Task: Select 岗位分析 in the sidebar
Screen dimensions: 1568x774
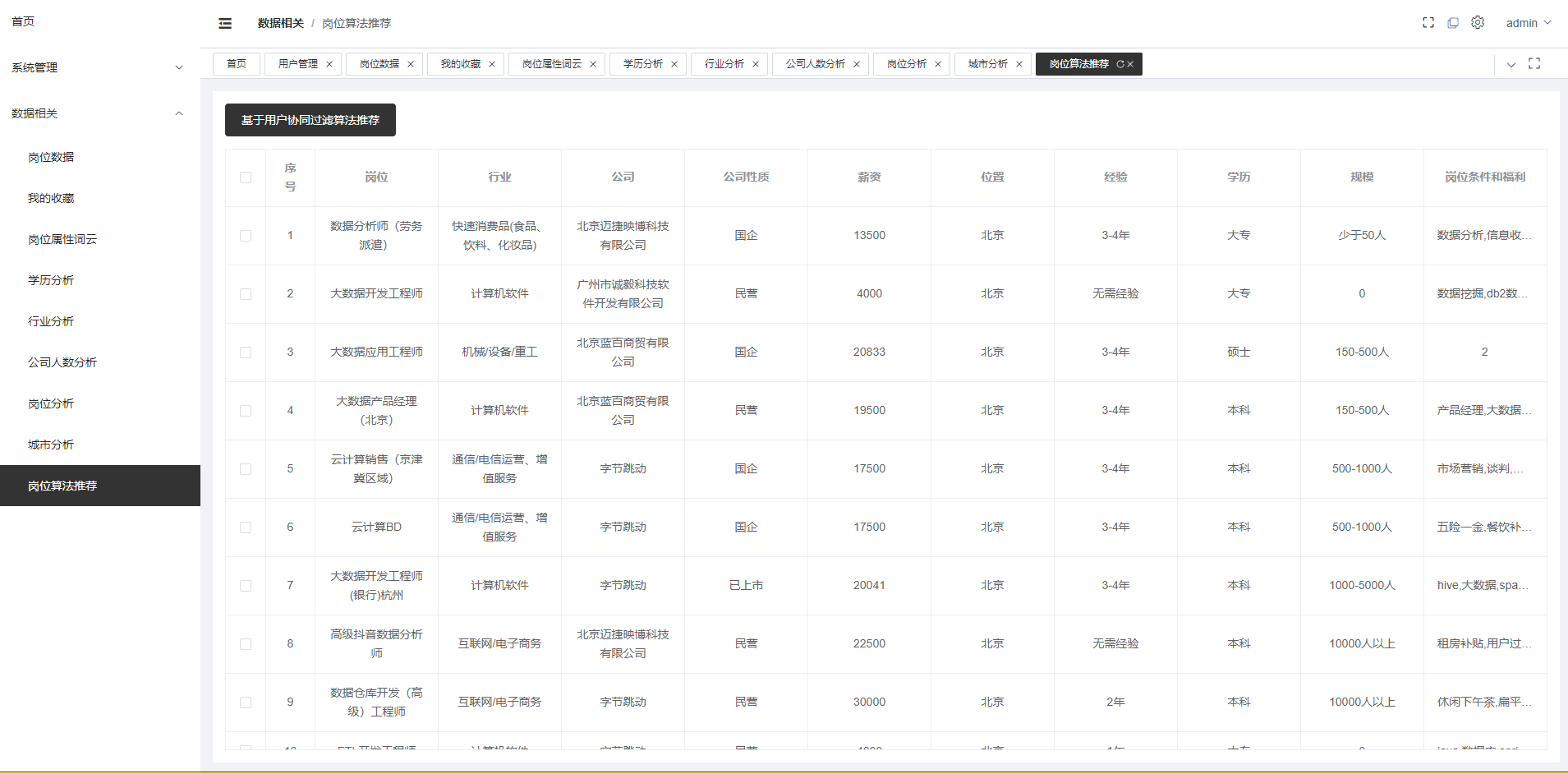Action: tap(100, 403)
